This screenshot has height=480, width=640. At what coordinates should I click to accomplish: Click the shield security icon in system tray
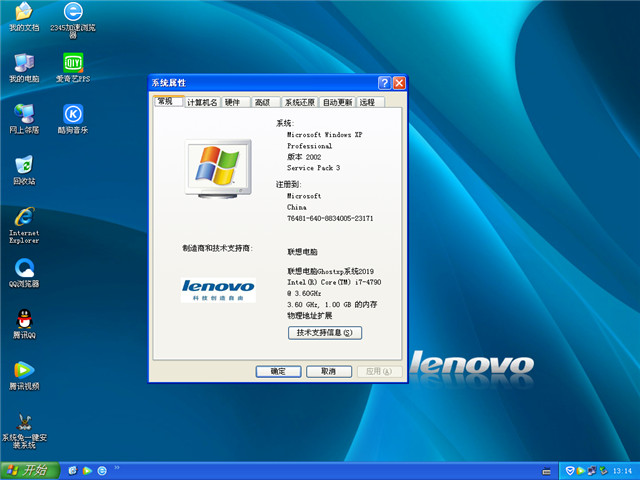570,471
